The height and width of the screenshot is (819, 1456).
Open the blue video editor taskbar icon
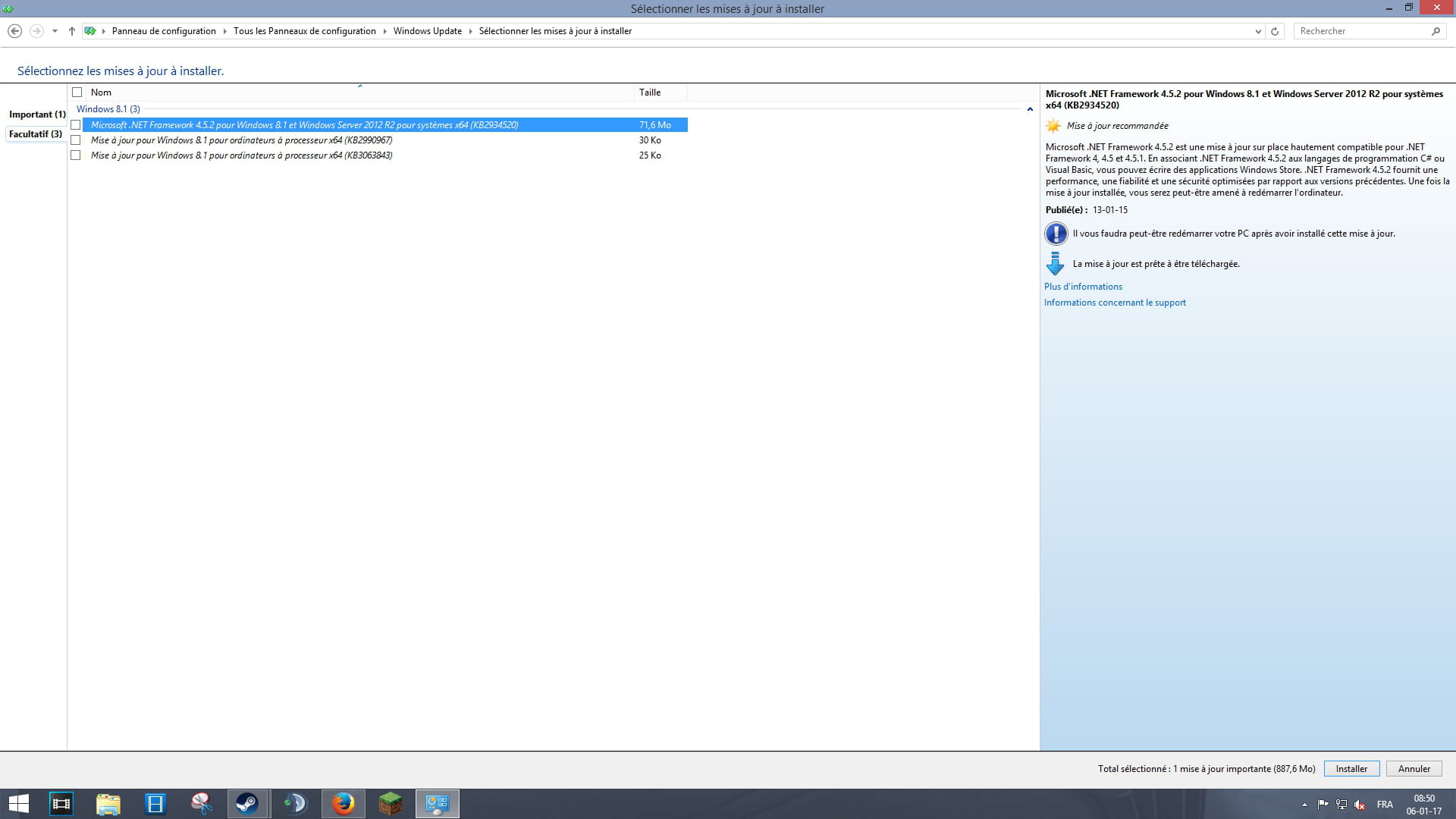[155, 804]
